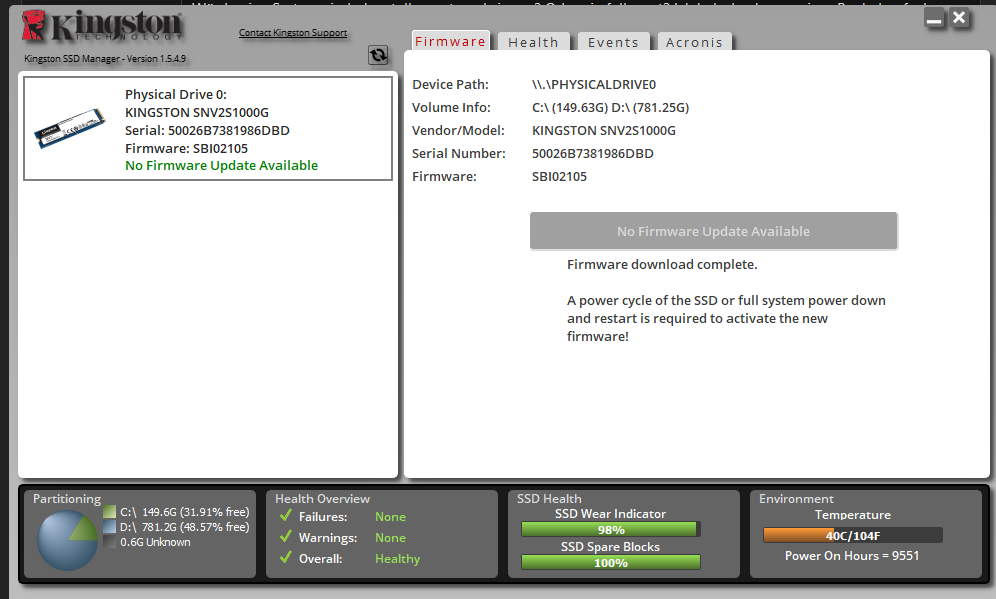
Task: Click the 0.6G Unknown partition entry
Action: tap(155, 542)
